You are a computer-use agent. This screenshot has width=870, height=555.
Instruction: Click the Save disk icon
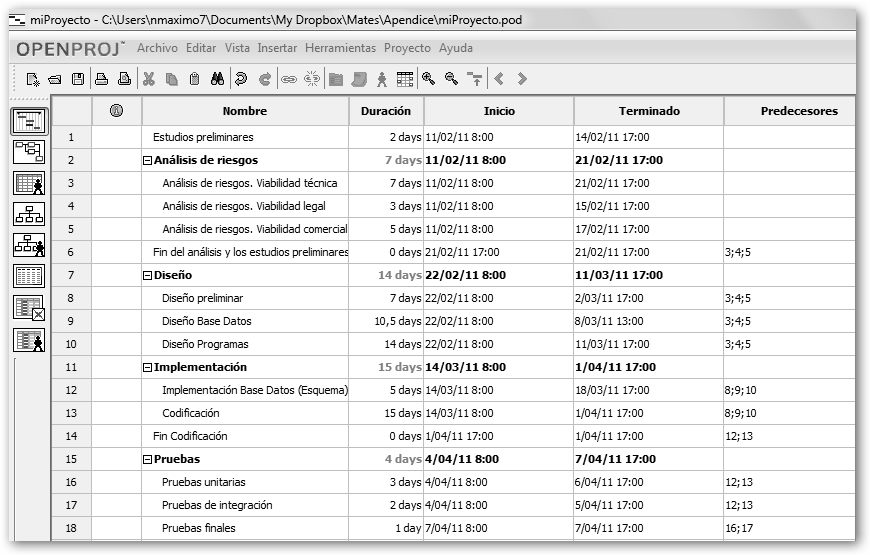coord(77,79)
